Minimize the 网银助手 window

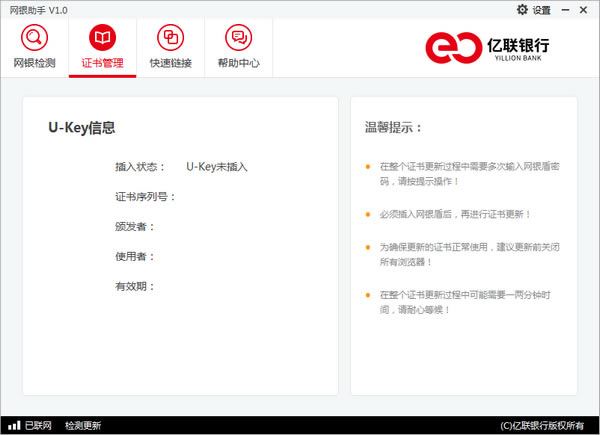pos(566,9)
